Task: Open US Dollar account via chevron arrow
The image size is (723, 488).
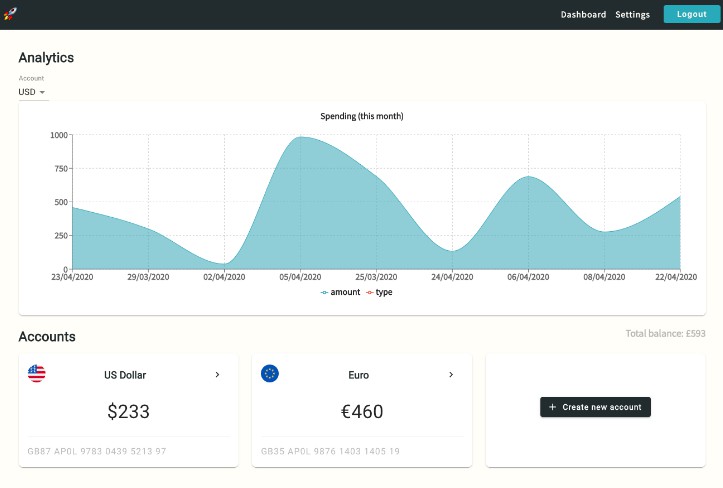Action: click(x=218, y=375)
